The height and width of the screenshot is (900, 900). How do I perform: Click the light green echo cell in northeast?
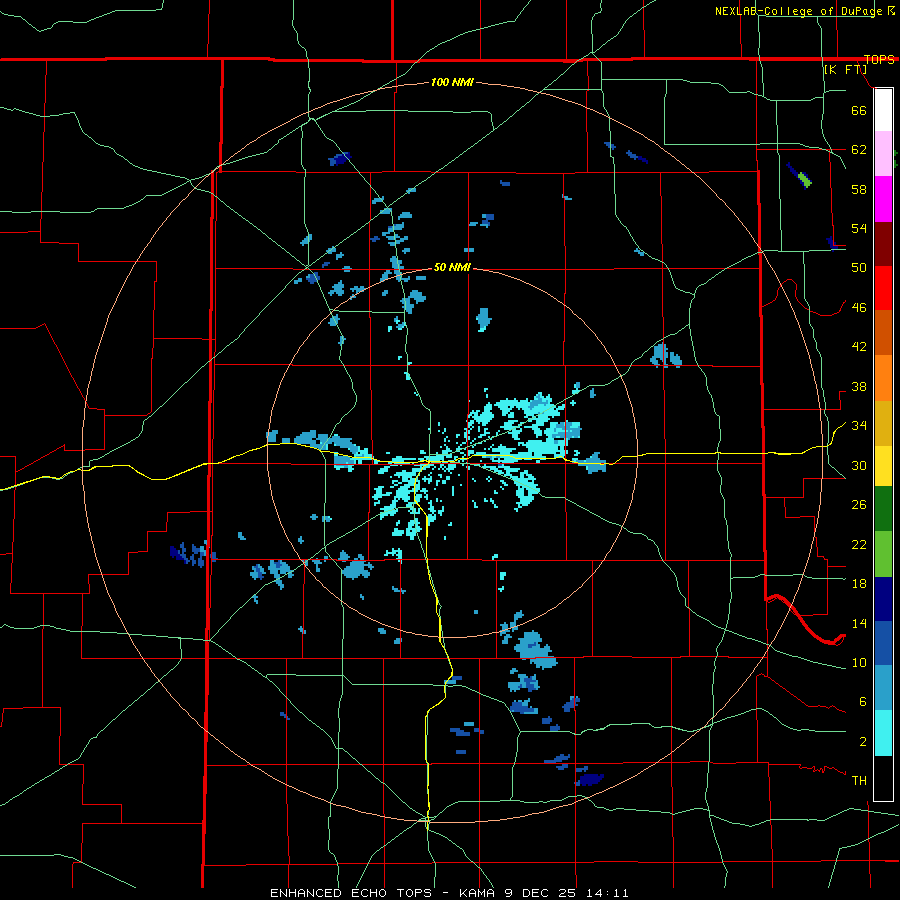click(805, 181)
